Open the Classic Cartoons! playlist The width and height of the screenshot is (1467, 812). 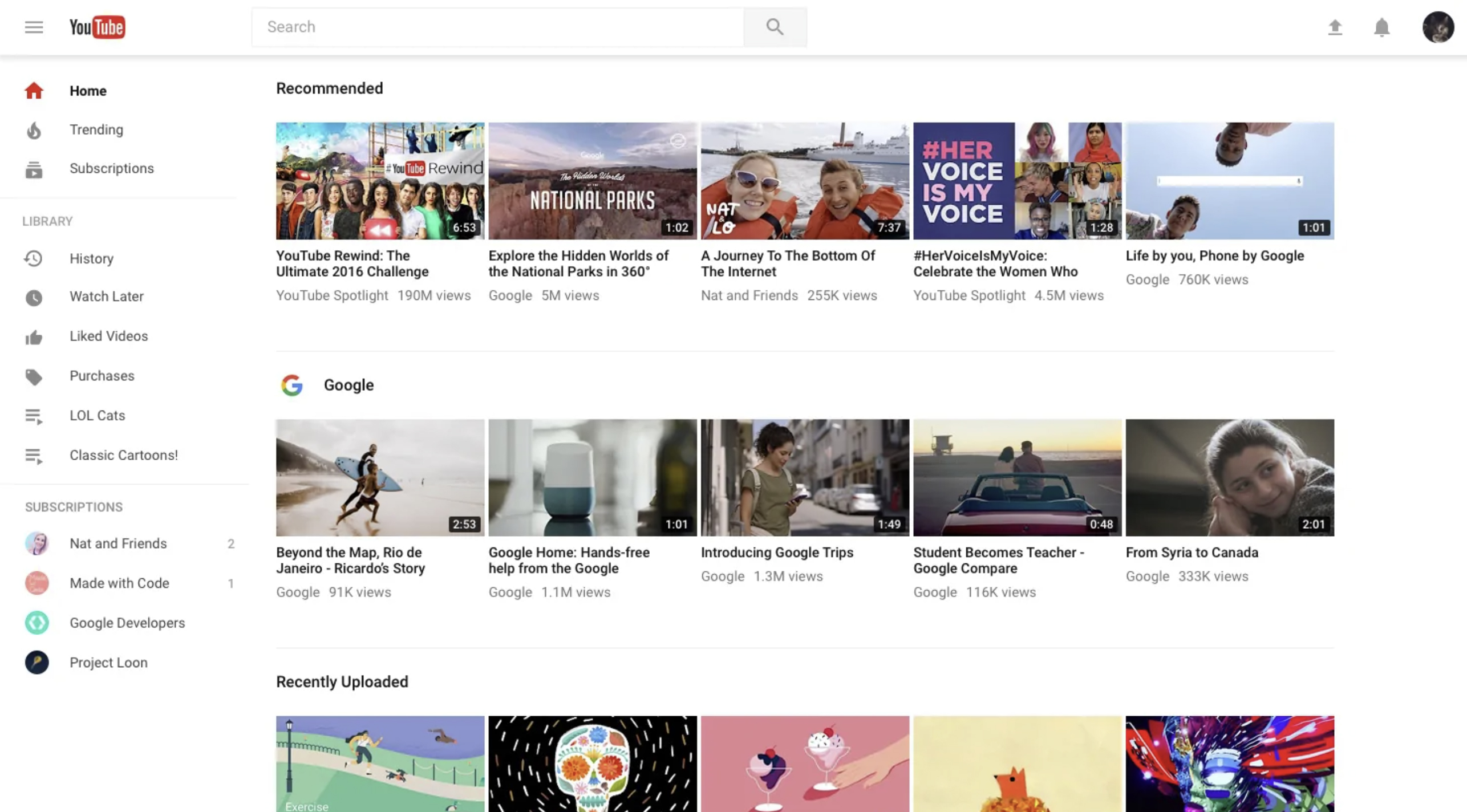pos(123,455)
